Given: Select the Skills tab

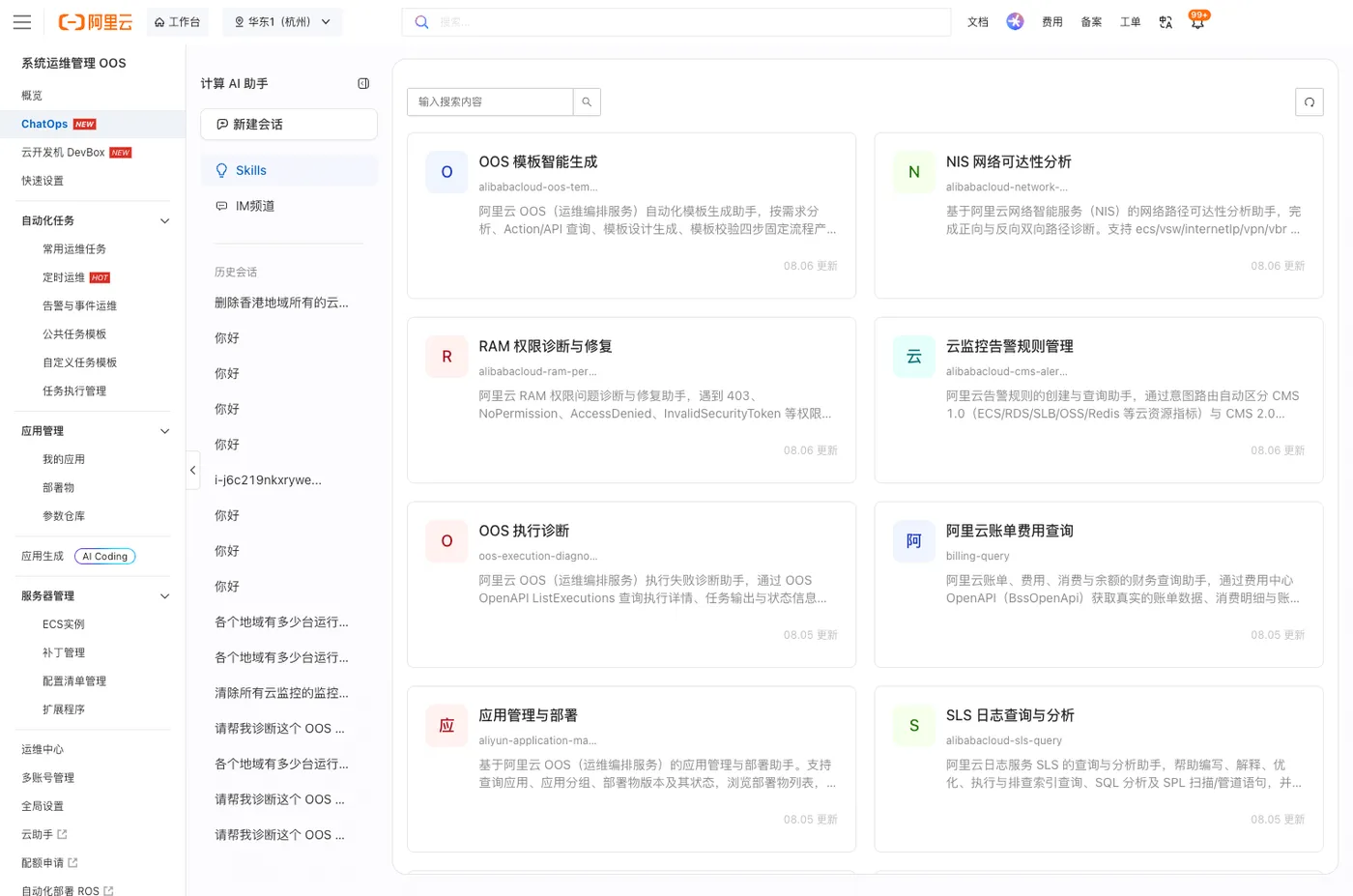Looking at the screenshot, I should tap(289, 170).
